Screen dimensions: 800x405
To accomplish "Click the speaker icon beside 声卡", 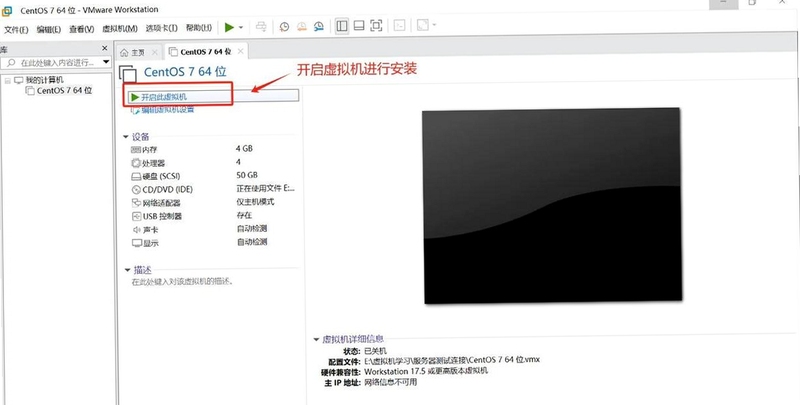I will 136,230.
